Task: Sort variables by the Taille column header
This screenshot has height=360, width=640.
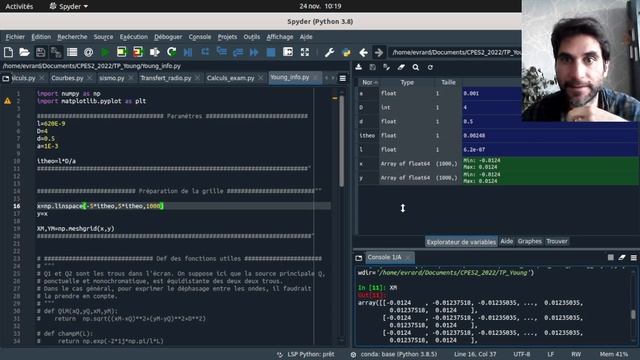Action: pyautogui.click(x=448, y=82)
